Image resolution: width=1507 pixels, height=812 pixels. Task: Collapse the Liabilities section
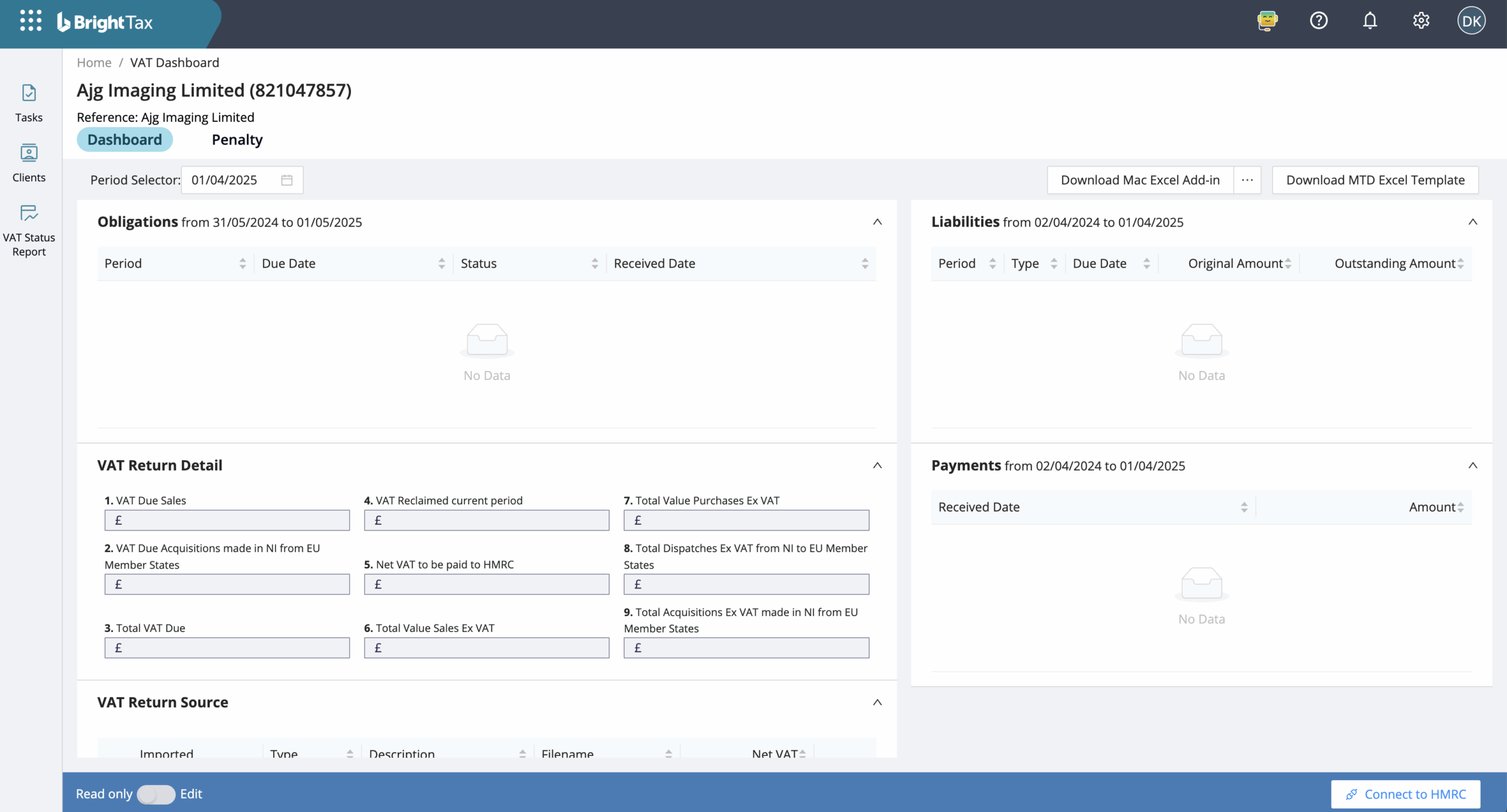click(1473, 222)
